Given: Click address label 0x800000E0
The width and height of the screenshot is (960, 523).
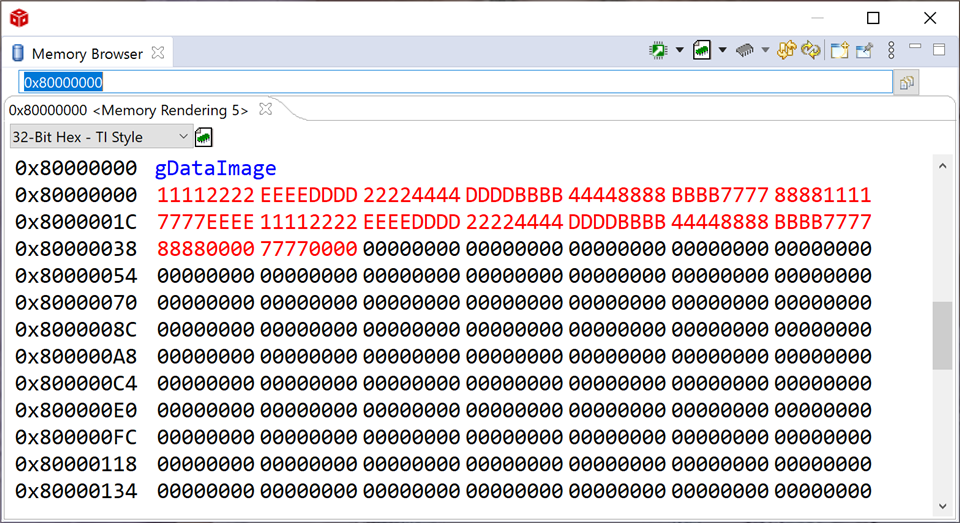Looking at the screenshot, I should (76, 410).
